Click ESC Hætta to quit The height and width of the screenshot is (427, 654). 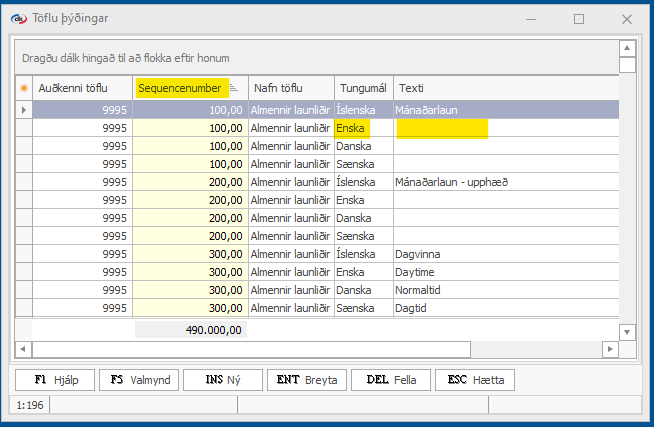click(x=475, y=380)
